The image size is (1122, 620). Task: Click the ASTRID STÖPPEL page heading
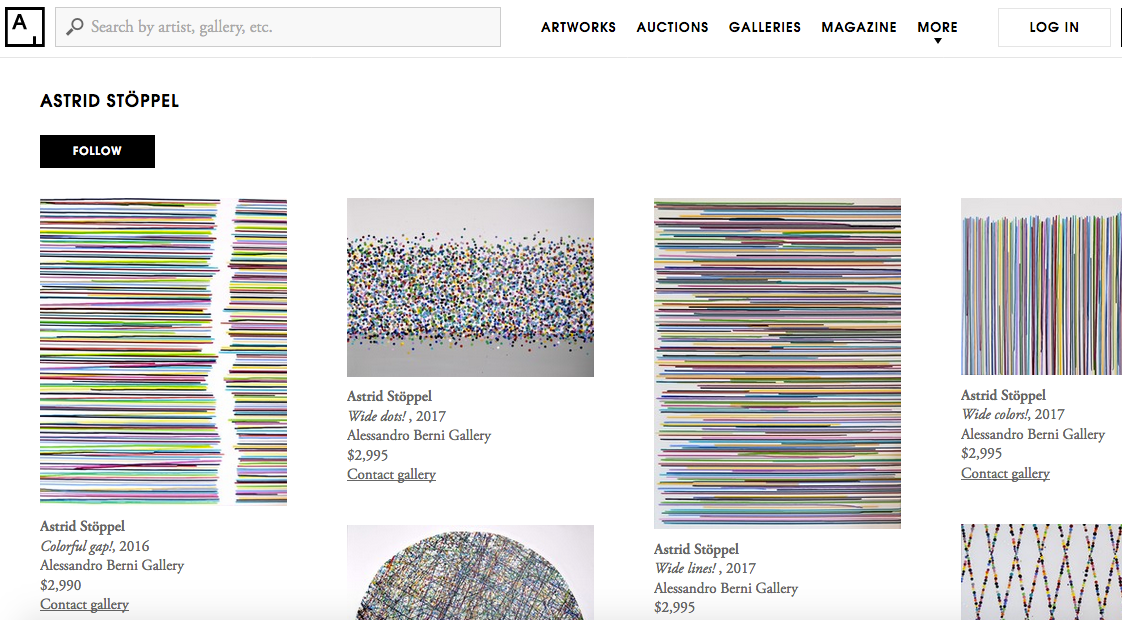pyautogui.click(x=109, y=101)
